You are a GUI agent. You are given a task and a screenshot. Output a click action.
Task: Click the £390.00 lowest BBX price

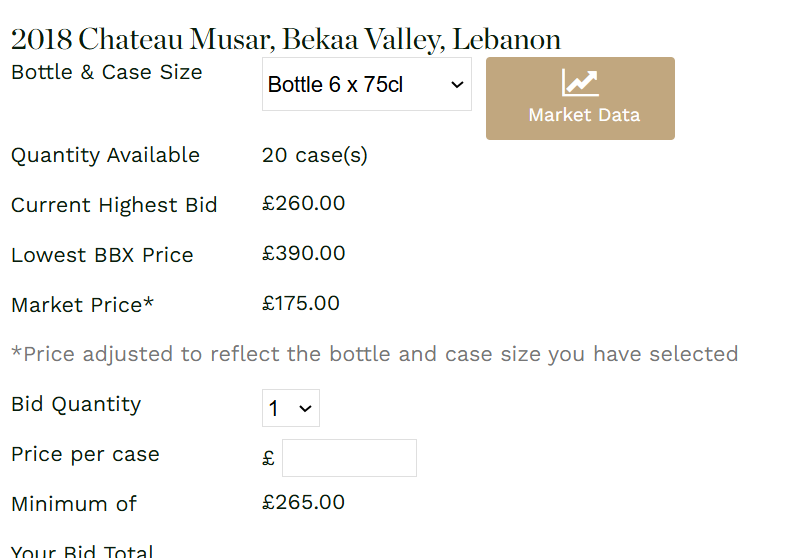(x=303, y=254)
